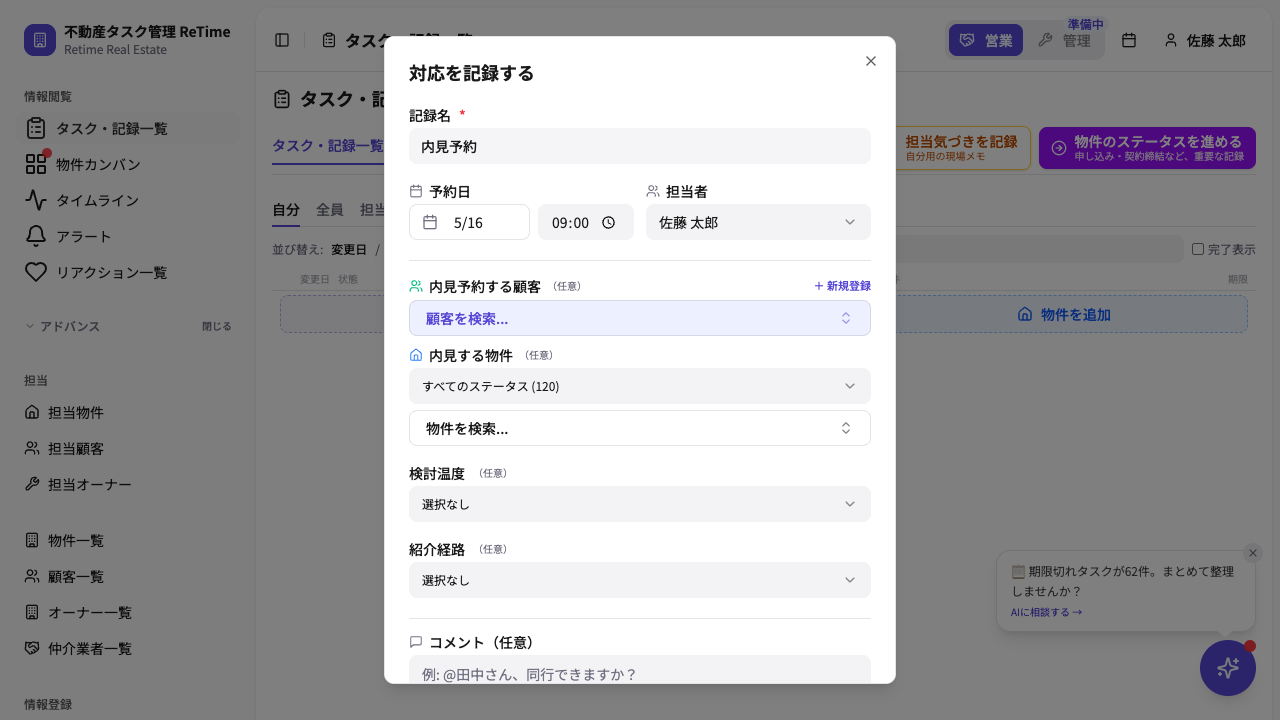Click the 09:00 time field

click(586, 222)
